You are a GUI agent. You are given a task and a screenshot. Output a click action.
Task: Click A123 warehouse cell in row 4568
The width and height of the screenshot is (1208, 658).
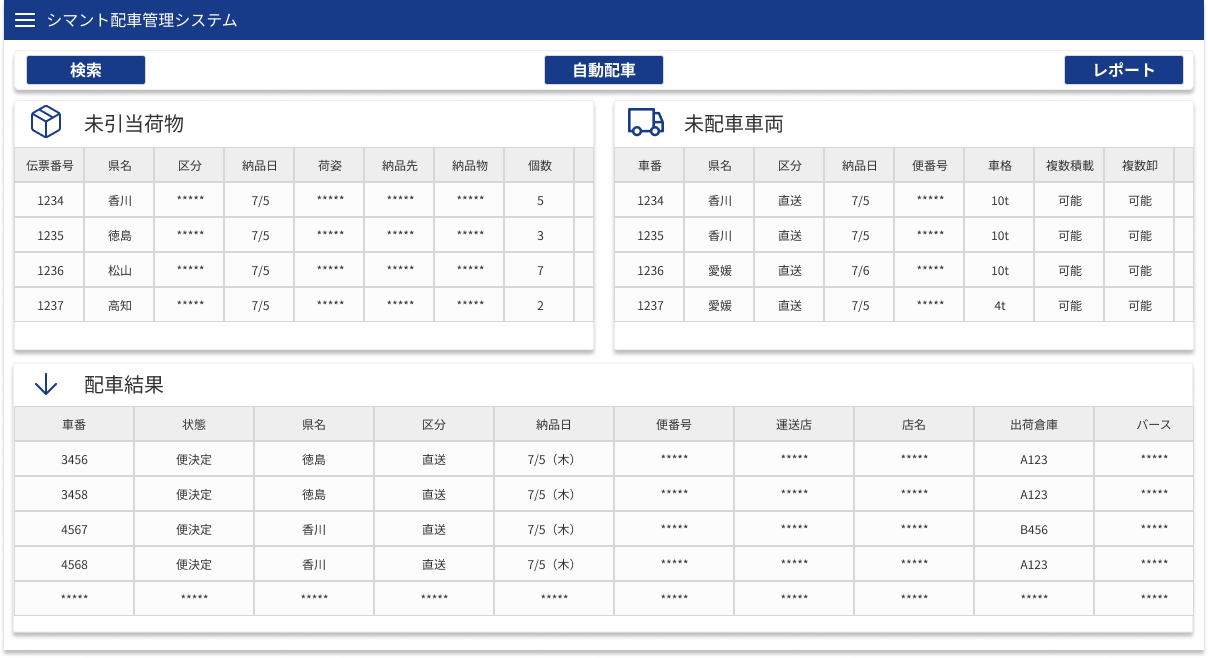point(1034,564)
